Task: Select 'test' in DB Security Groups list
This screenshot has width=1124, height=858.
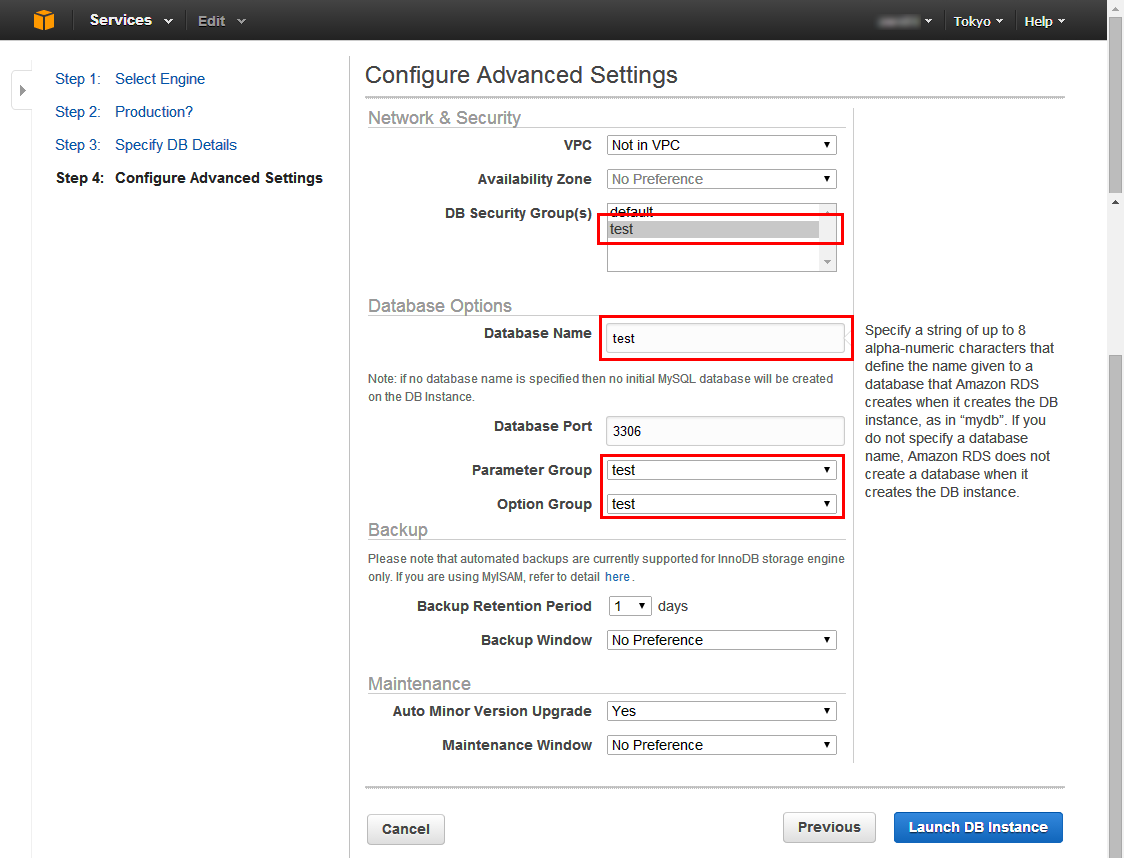Action: (713, 229)
